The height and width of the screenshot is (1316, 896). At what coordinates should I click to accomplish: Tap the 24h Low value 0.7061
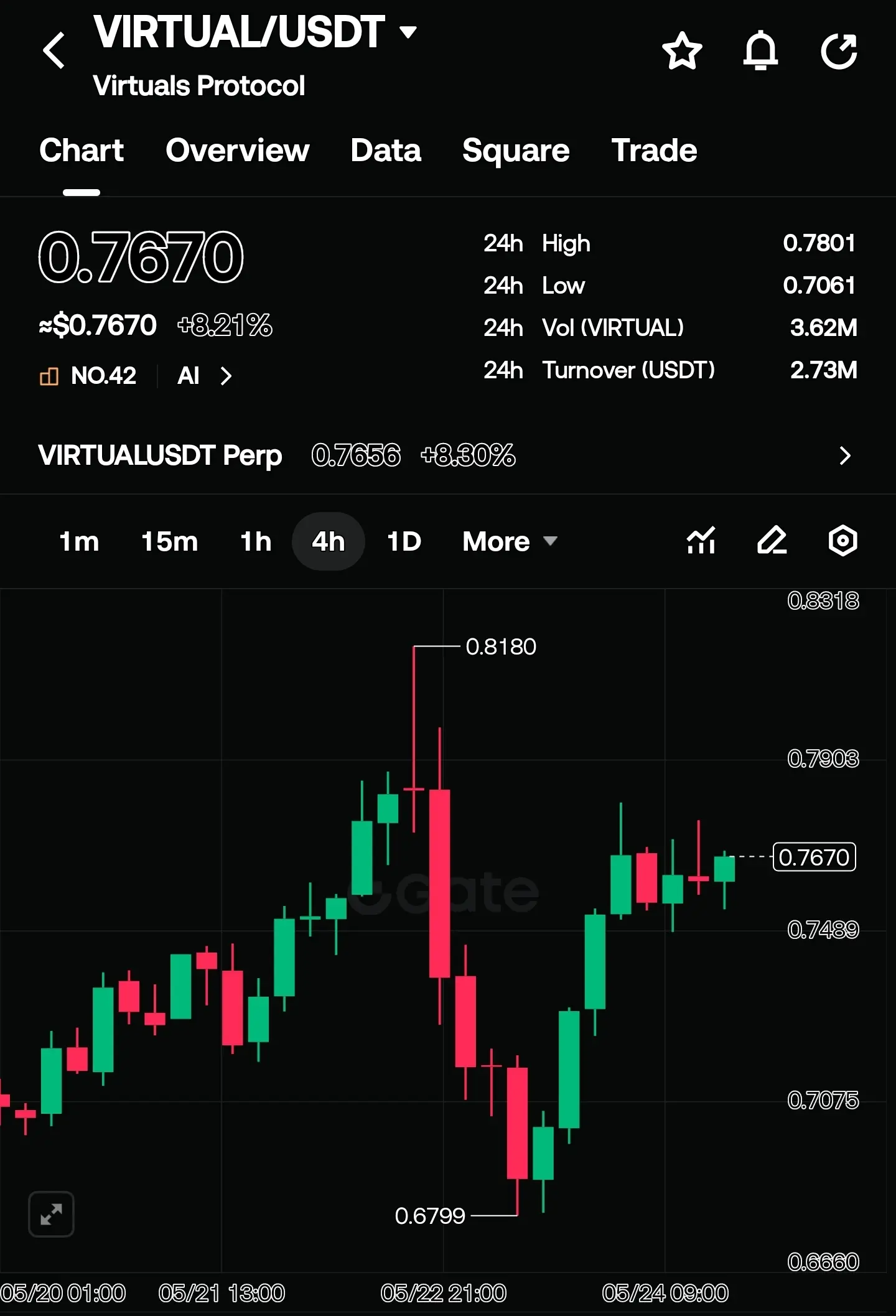[x=819, y=285]
